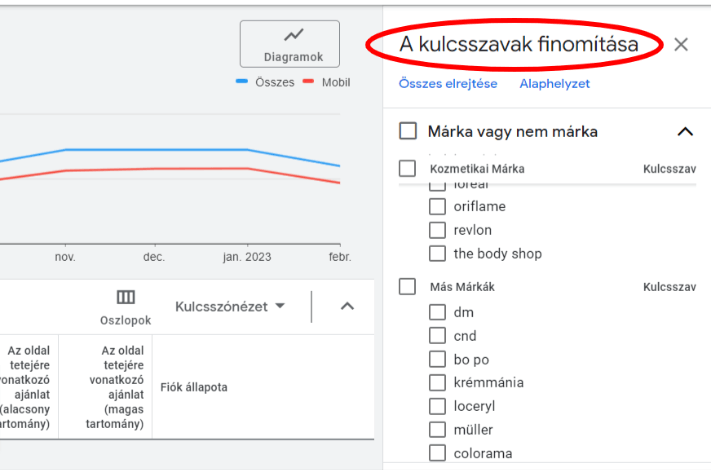Open the Diagramok chart selector
The width and height of the screenshot is (711, 470).
point(290,44)
